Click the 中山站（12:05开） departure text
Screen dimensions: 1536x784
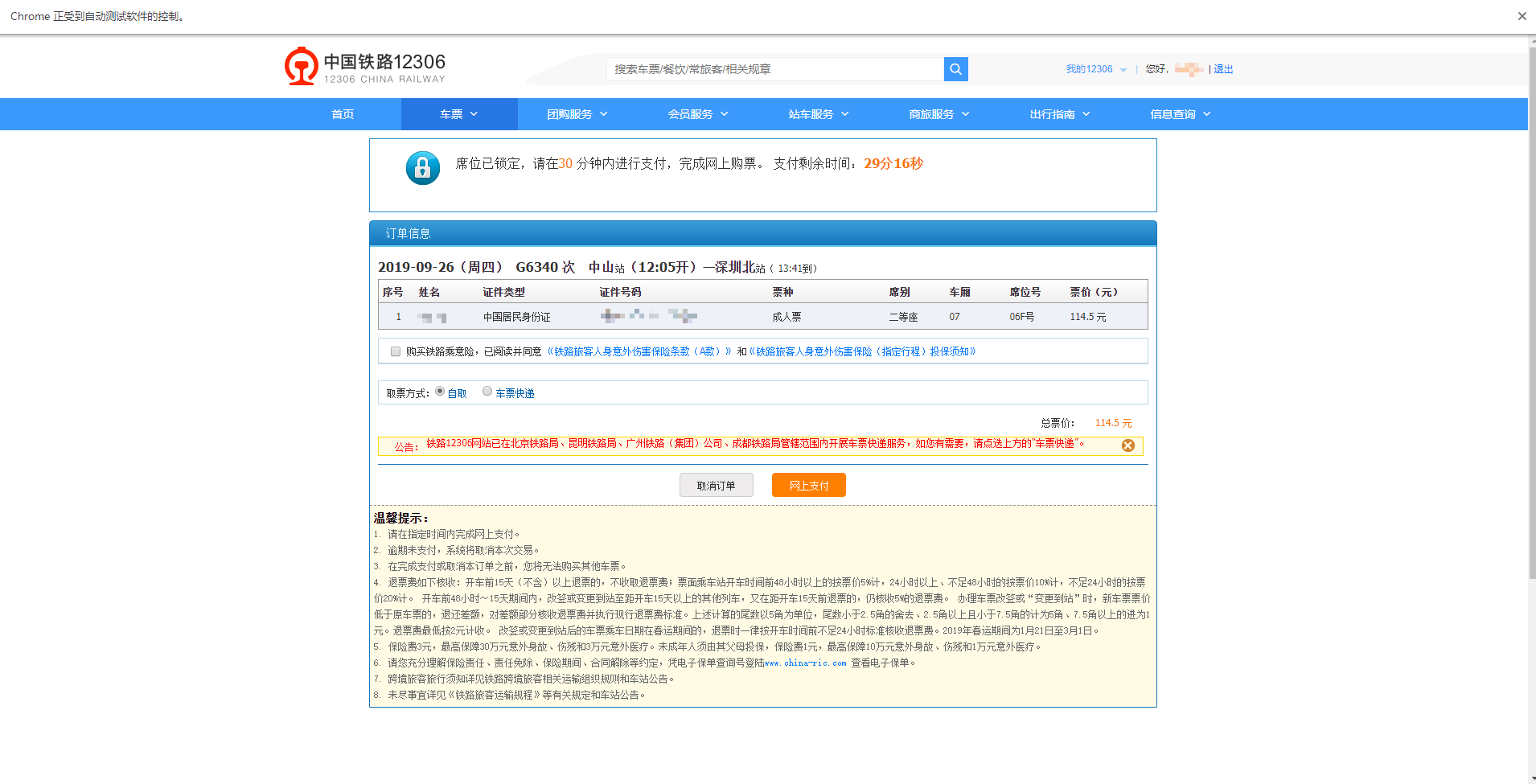point(644,267)
